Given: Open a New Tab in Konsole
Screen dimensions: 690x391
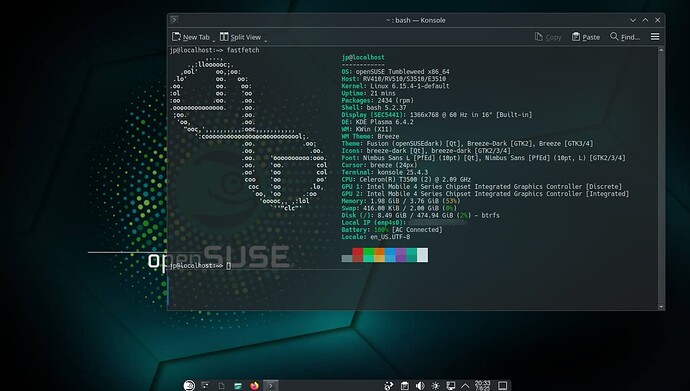Looking at the screenshot, I should (191, 37).
